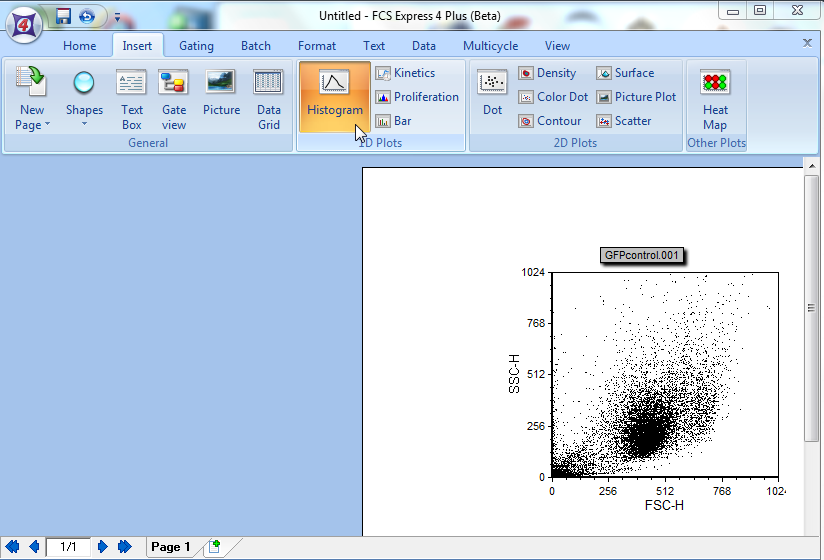
Task: Select the Insert ribbon tab
Action: coord(137,46)
